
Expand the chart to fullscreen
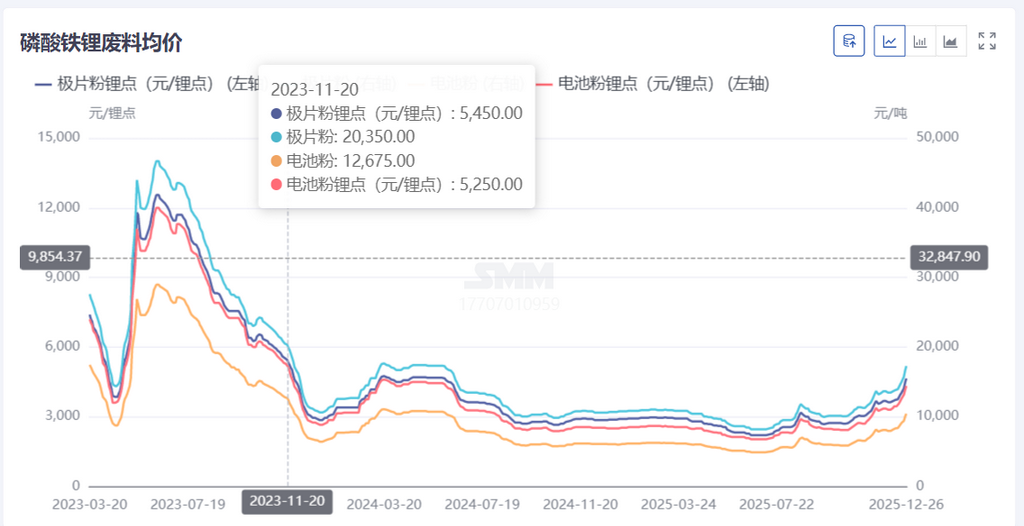pyautogui.click(x=987, y=41)
